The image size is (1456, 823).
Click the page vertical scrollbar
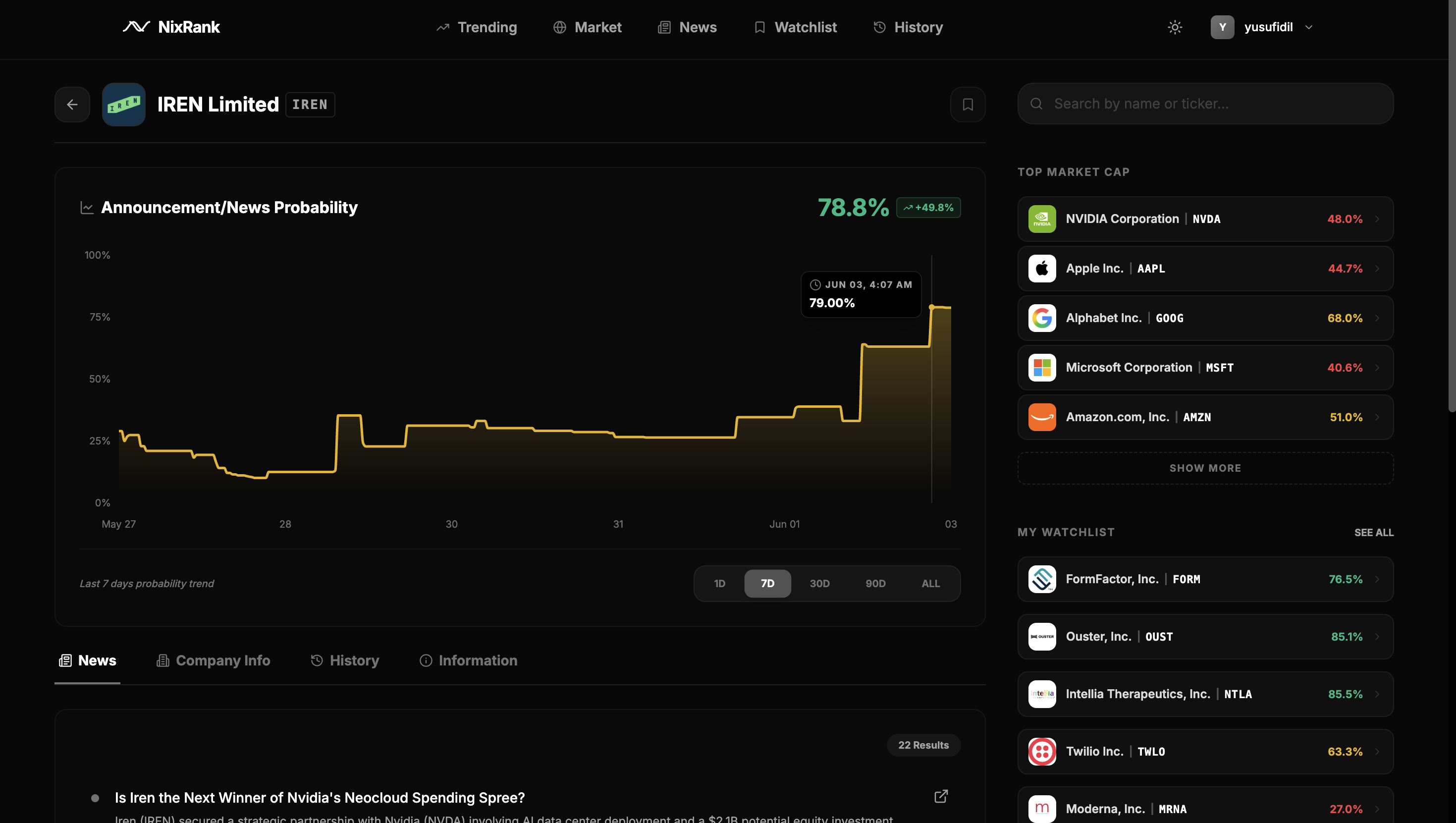tap(1452, 206)
